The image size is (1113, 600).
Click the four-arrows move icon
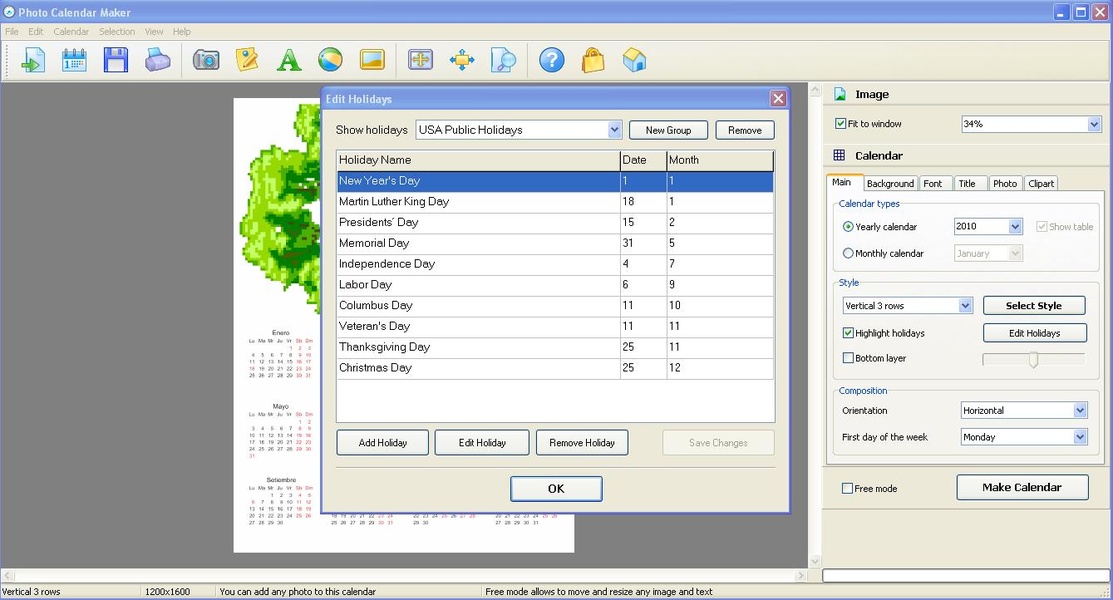click(462, 60)
